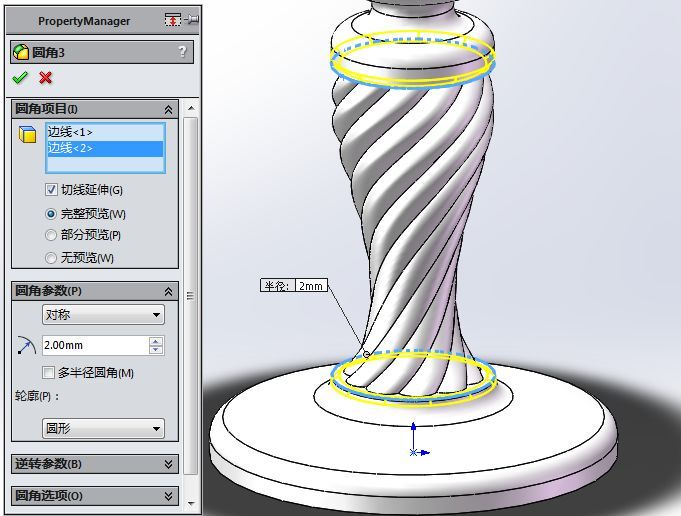Click the radius arc icon

pyautogui.click(x=26, y=345)
